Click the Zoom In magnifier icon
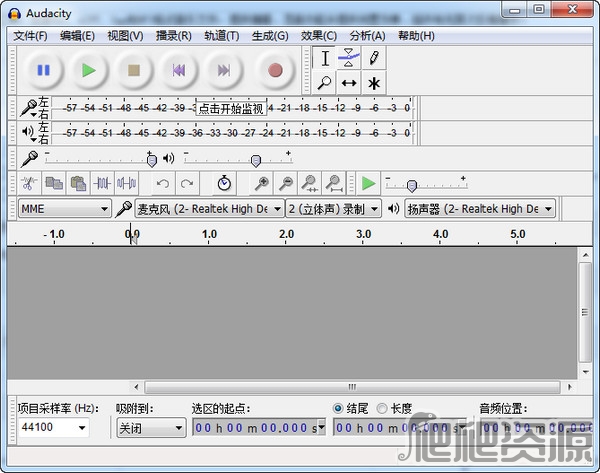Screen dimensions: 600x473 pyautogui.click(x=262, y=184)
